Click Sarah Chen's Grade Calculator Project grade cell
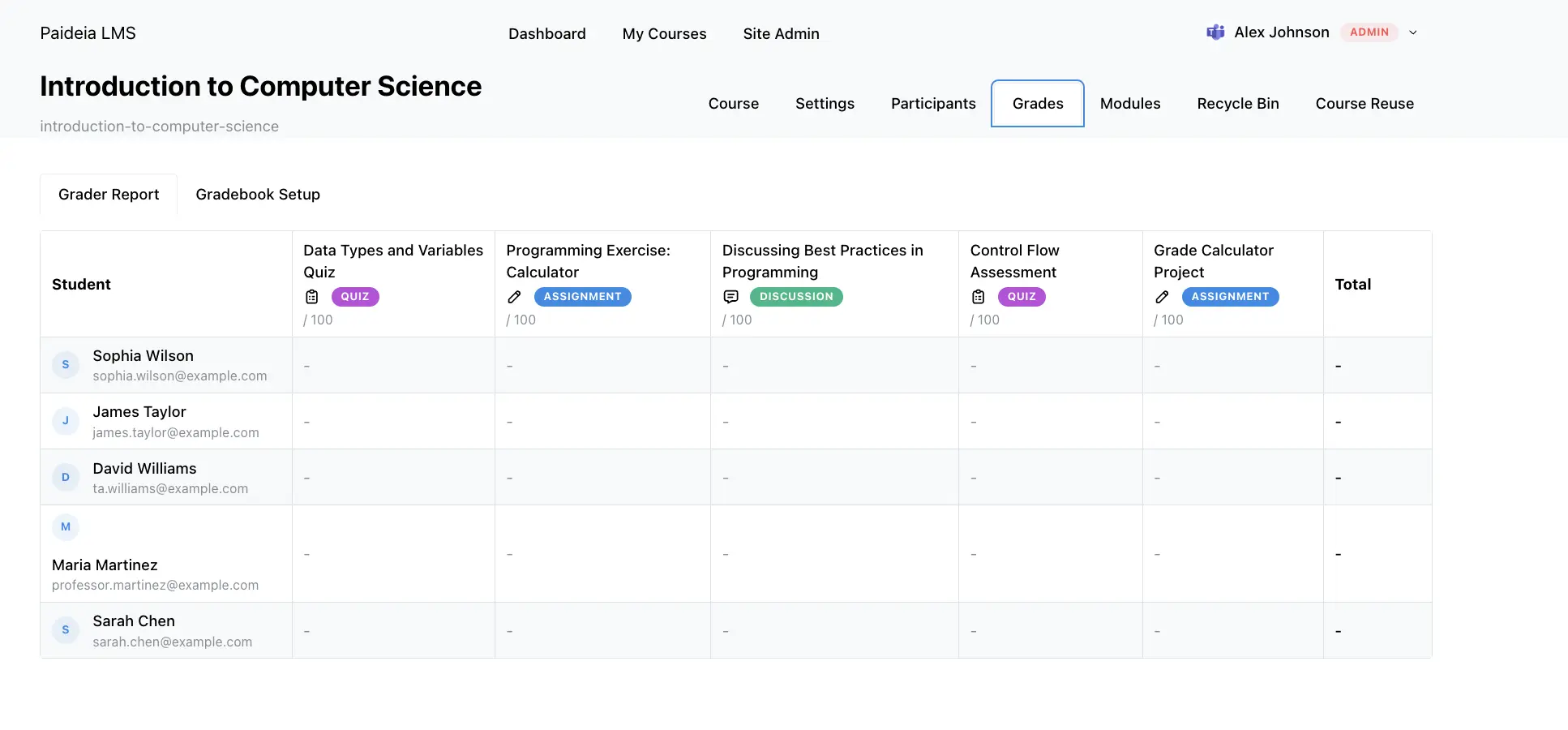 [x=1232, y=631]
